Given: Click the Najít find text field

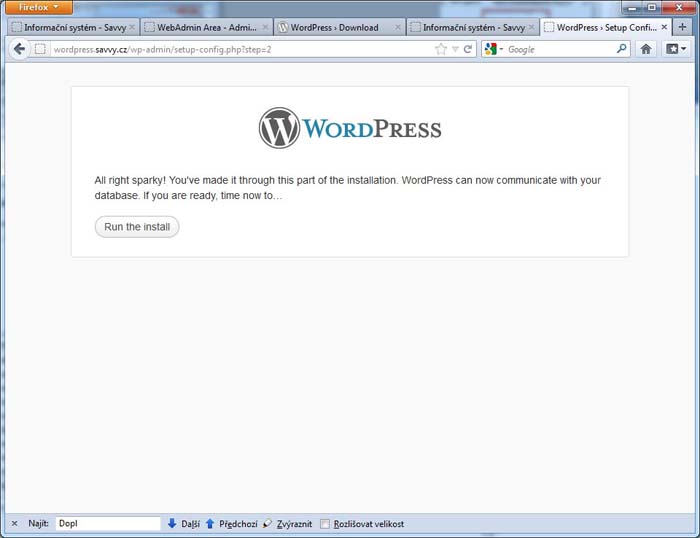Looking at the screenshot, I should click(108, 523).
